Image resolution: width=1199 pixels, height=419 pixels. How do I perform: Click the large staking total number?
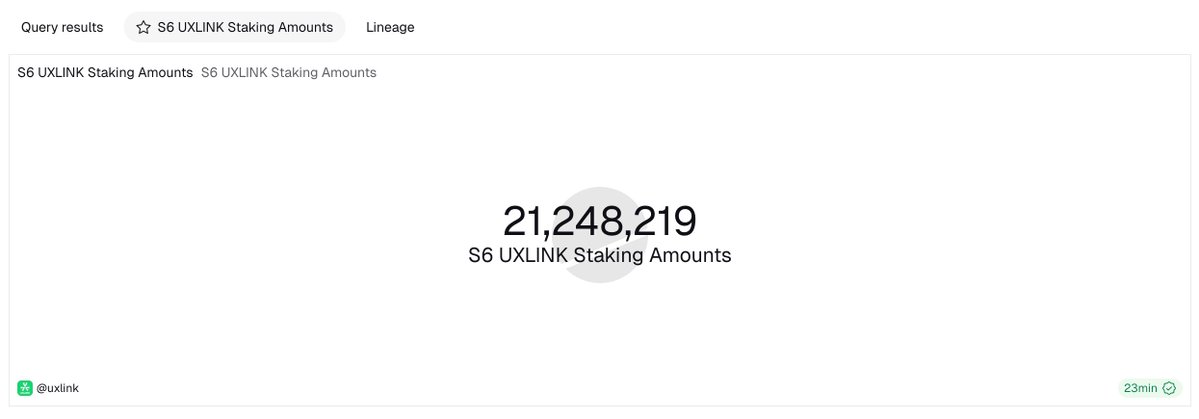(600, 221)
